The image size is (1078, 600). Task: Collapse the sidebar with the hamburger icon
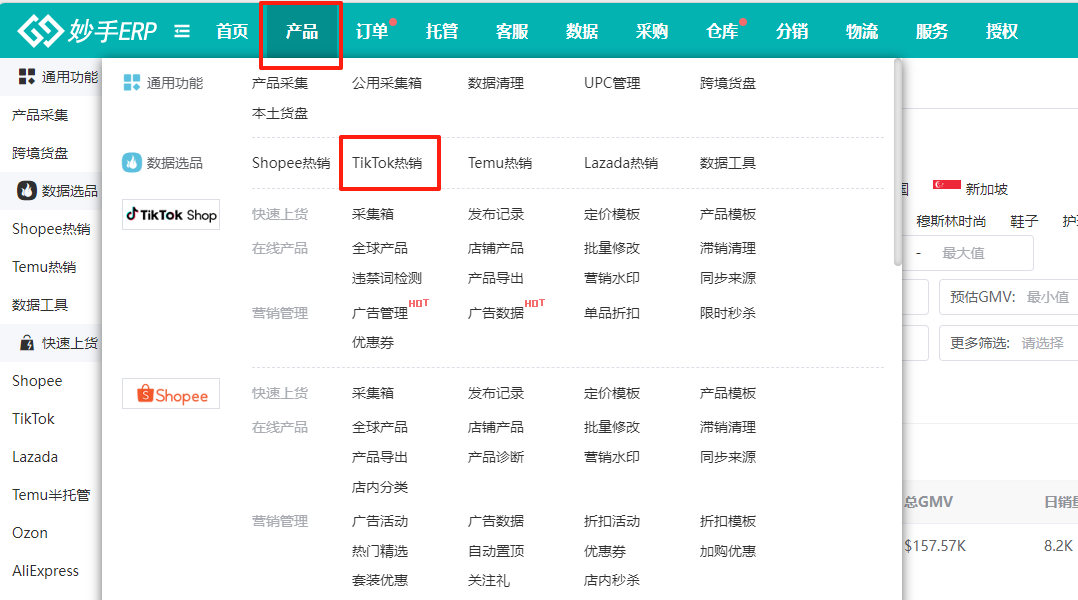tap(182, 31)
